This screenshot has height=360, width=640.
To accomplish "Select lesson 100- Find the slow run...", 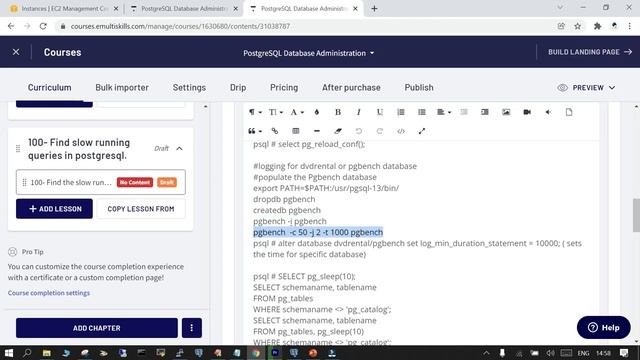I will click(101, 182).
